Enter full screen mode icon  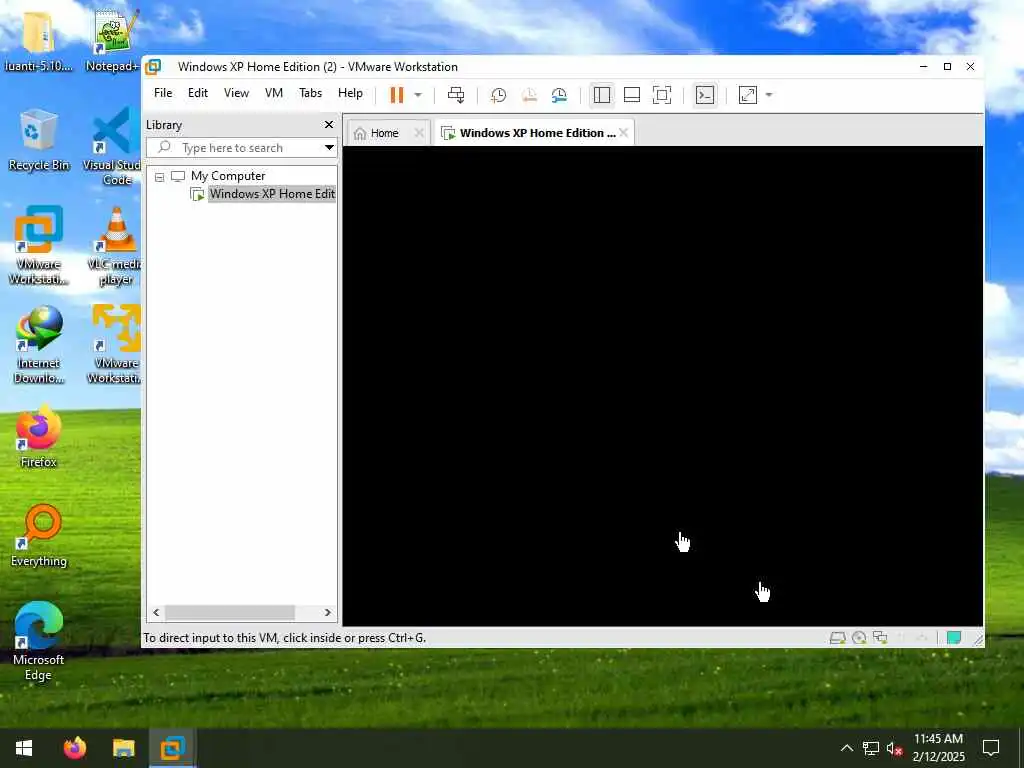point(662,95)
